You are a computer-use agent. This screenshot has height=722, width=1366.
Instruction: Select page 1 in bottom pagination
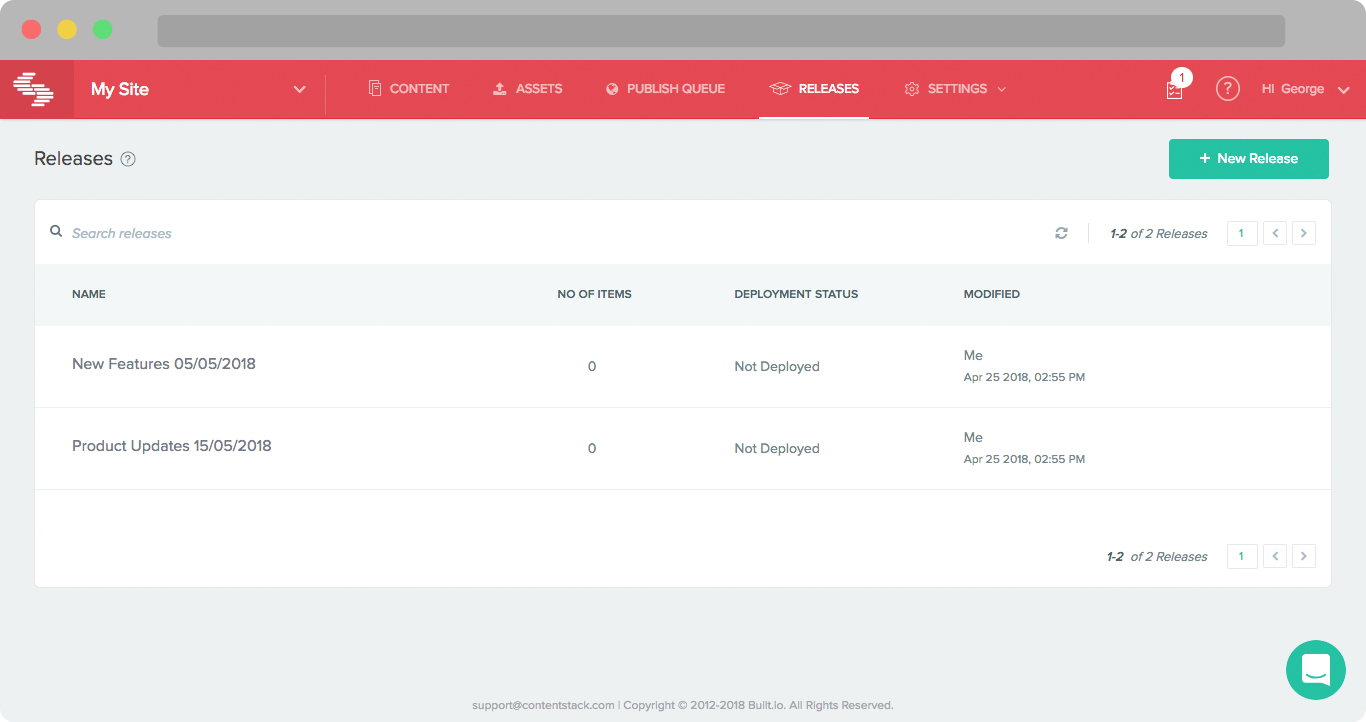coord(1242,556)
